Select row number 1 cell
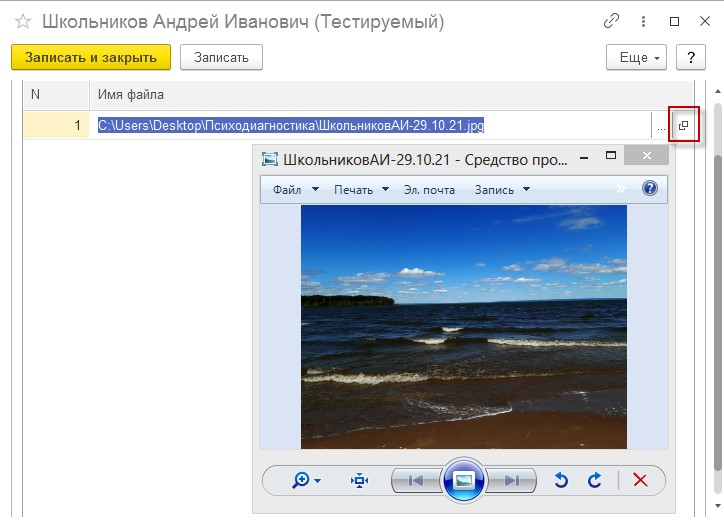This screenshot has height=528, width=724. (x=56, y=125)
